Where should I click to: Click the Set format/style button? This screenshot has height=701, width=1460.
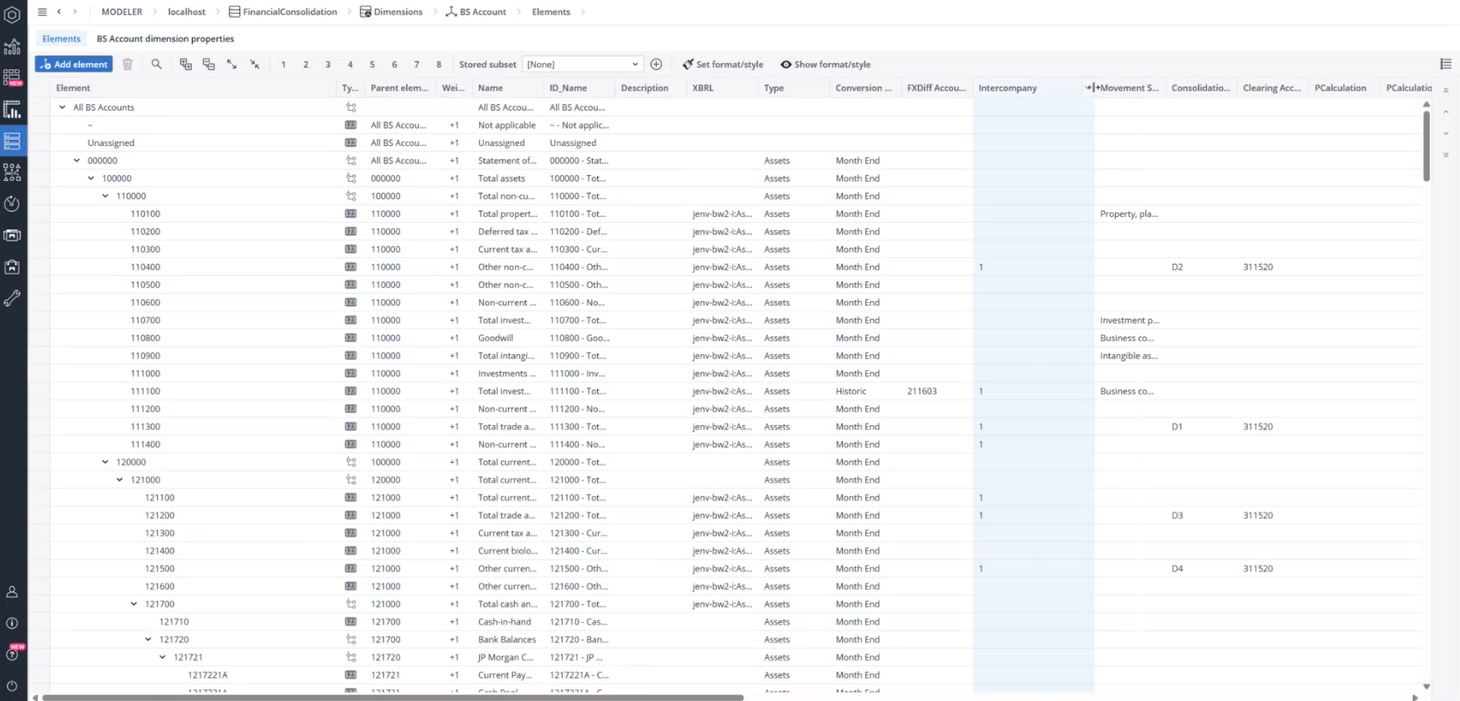pyautogui.click(x=722, y=64)
